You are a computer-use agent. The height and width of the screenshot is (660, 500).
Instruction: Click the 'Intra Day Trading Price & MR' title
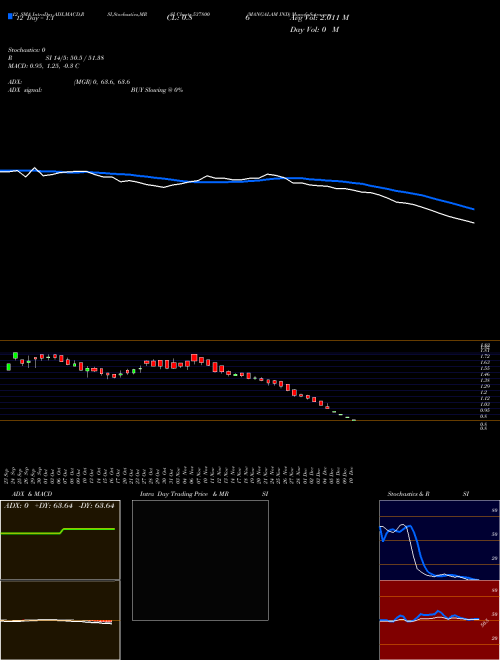tap(184, 494)
